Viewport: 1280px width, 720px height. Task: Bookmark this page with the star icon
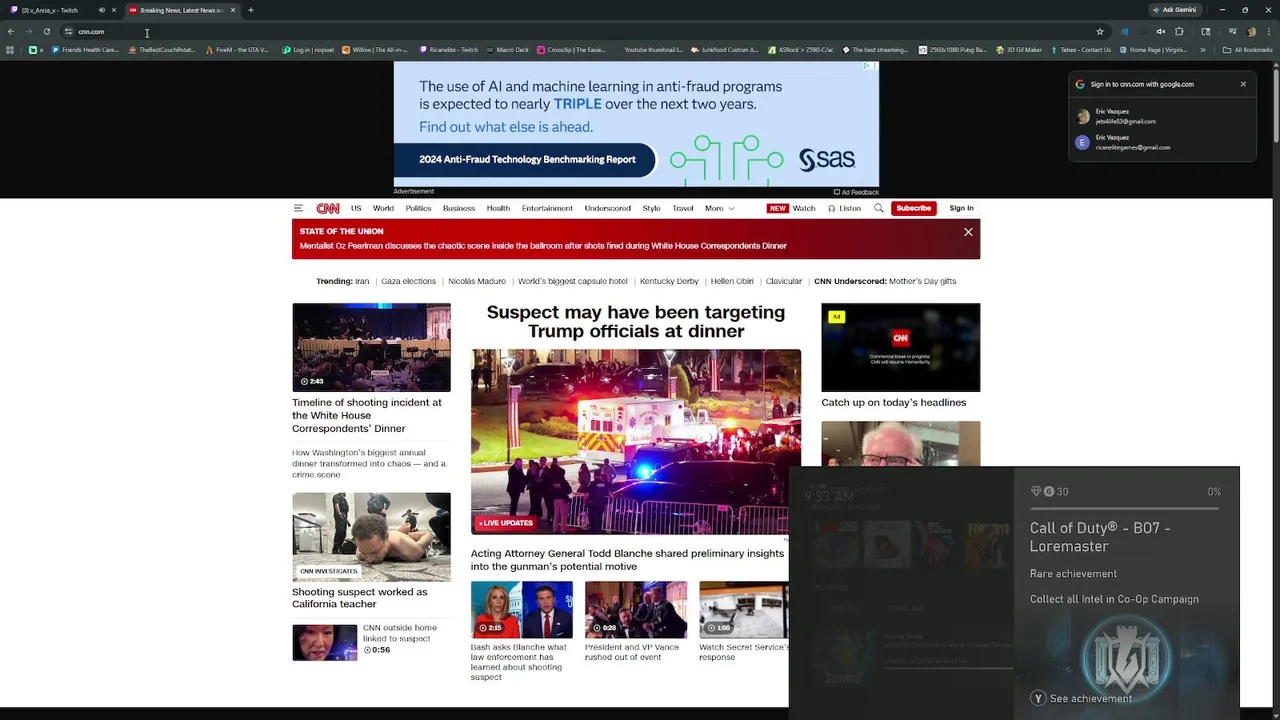(x=1100, y=32)
